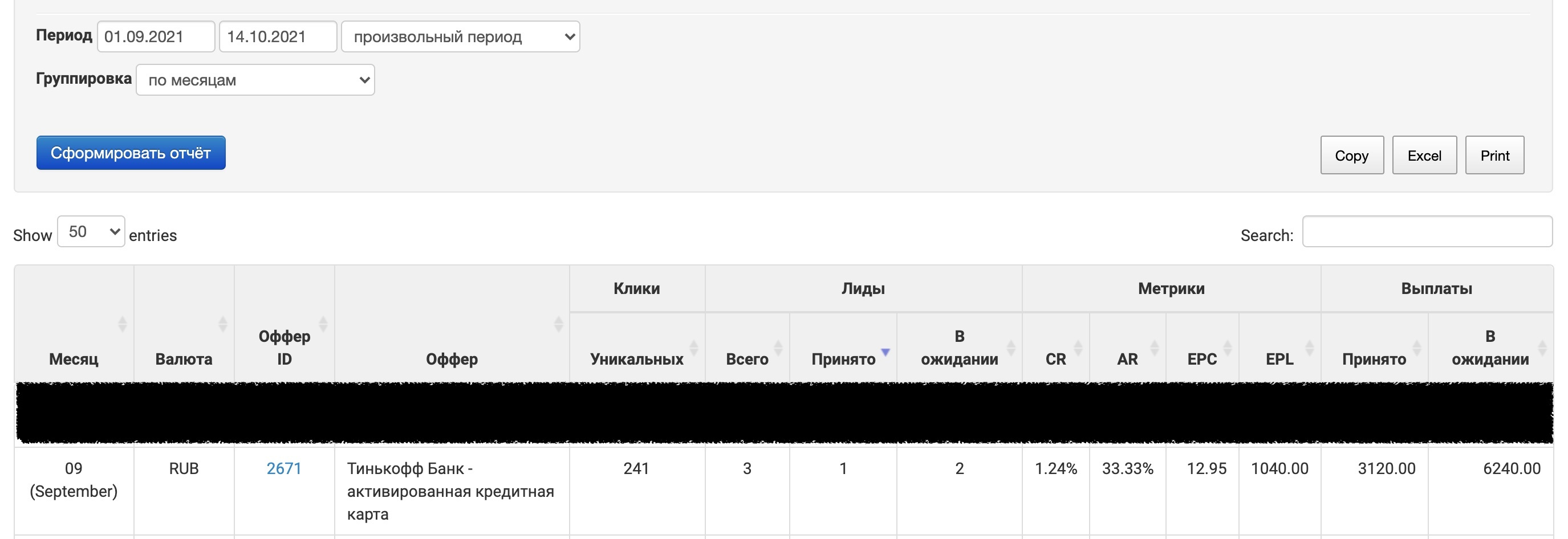Click the Print button
This screenshot has height=539, width=1568.
pos(1494,156)
